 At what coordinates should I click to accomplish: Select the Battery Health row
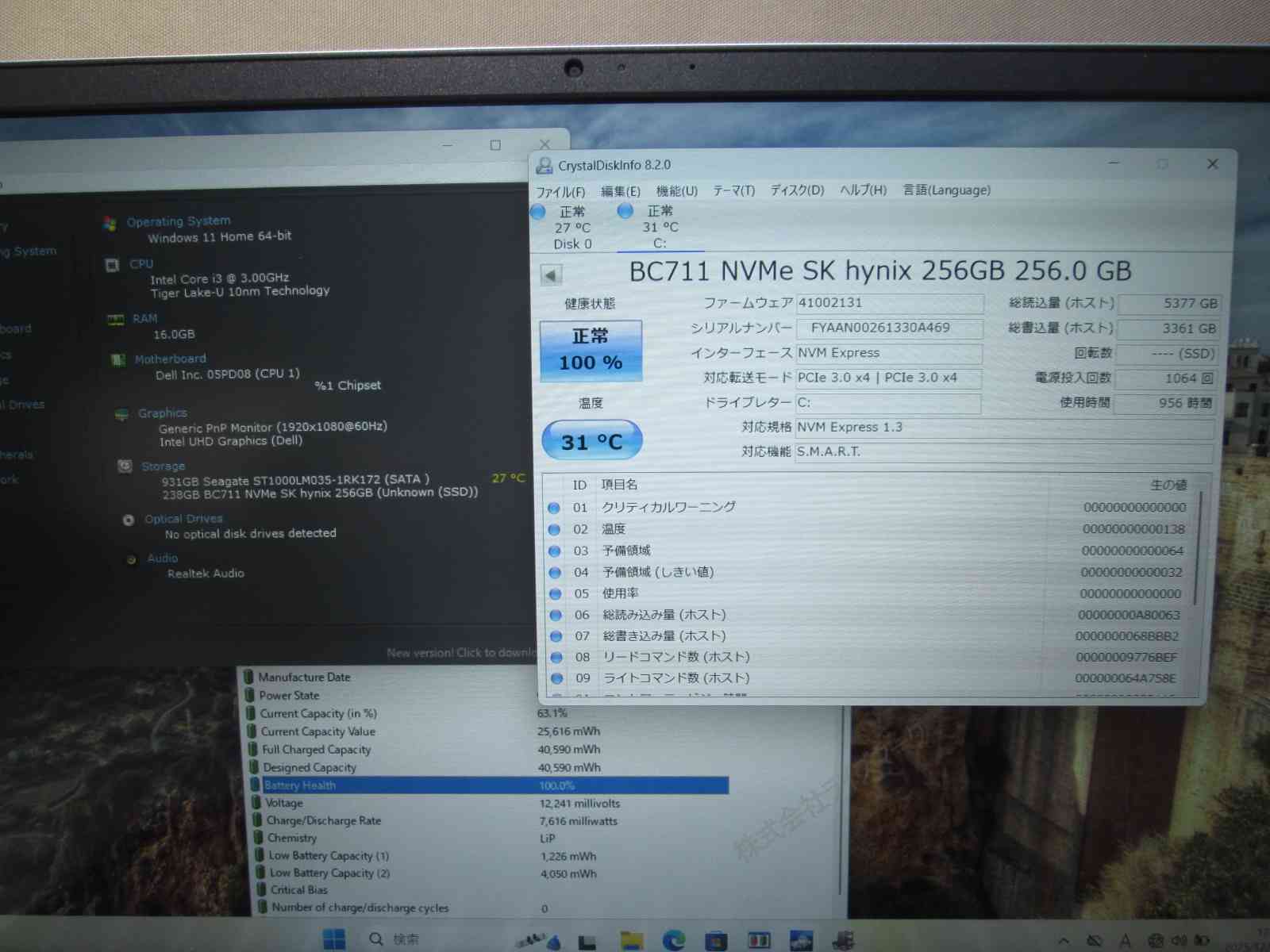tap(488, 785)
